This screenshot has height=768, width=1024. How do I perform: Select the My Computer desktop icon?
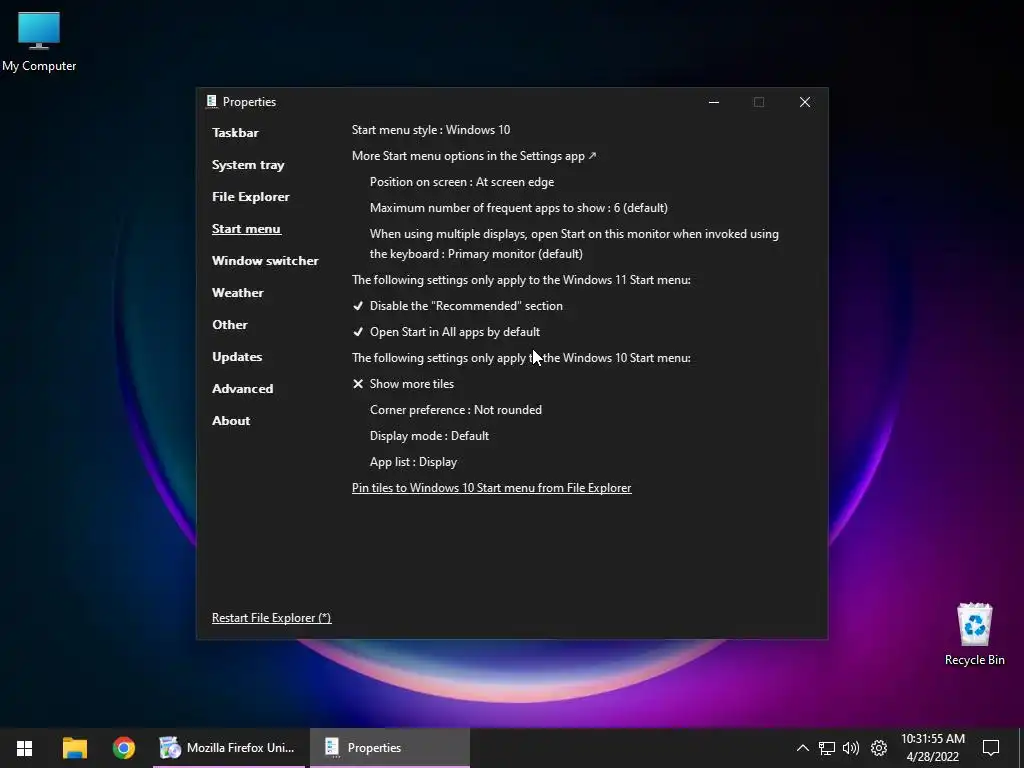(x=39, y=41)
